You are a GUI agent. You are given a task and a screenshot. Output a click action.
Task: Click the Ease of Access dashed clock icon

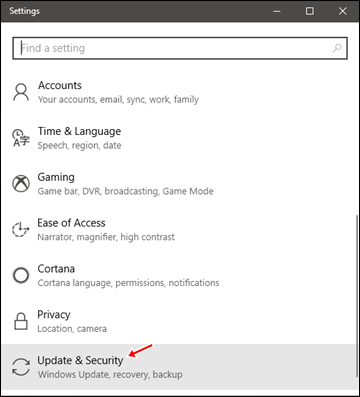coord(21,229)
